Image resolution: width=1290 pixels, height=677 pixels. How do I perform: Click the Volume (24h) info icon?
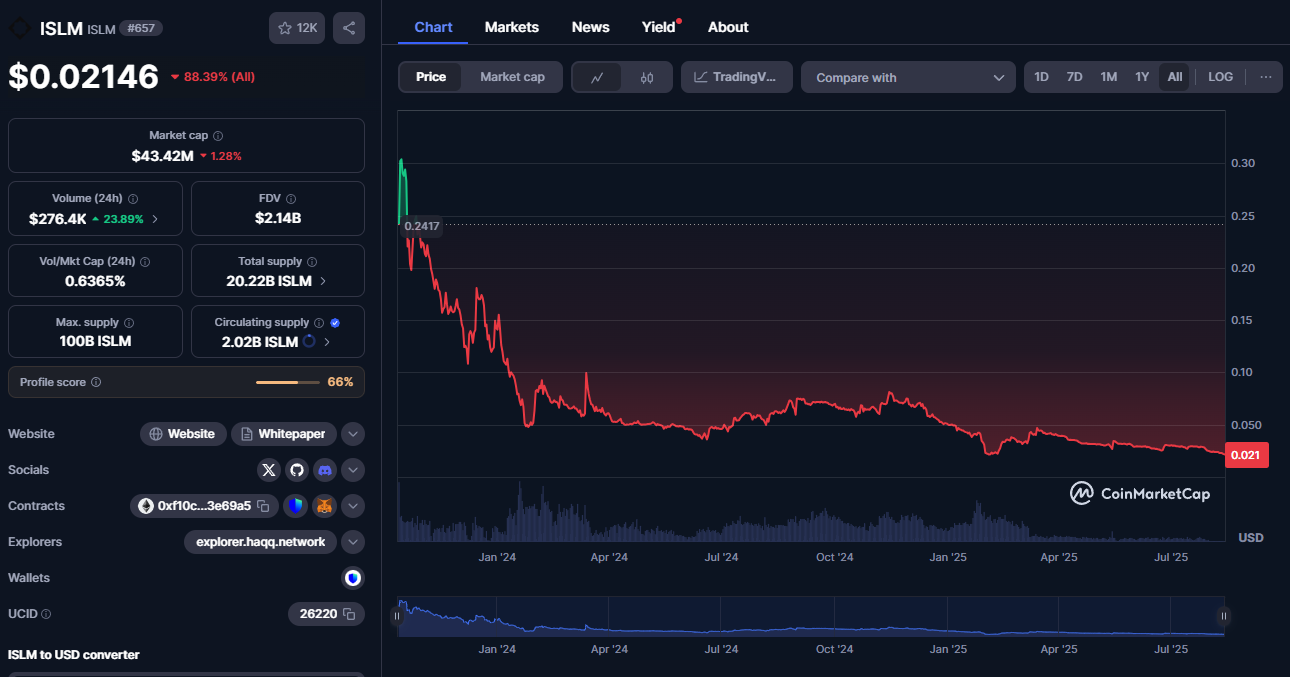(x=133, y=199)
